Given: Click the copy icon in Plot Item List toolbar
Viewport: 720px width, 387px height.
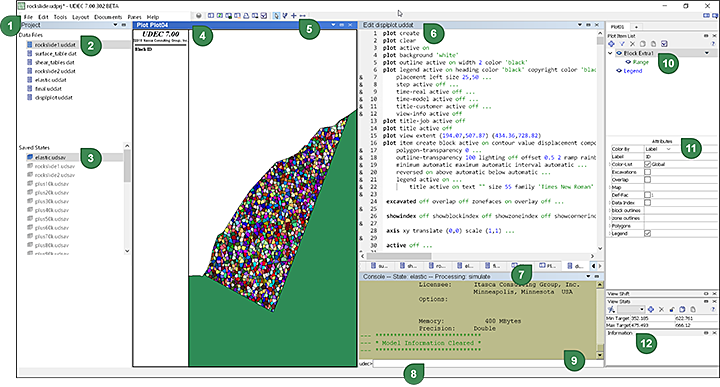Looking at the screenshot, I should [643, 44].
